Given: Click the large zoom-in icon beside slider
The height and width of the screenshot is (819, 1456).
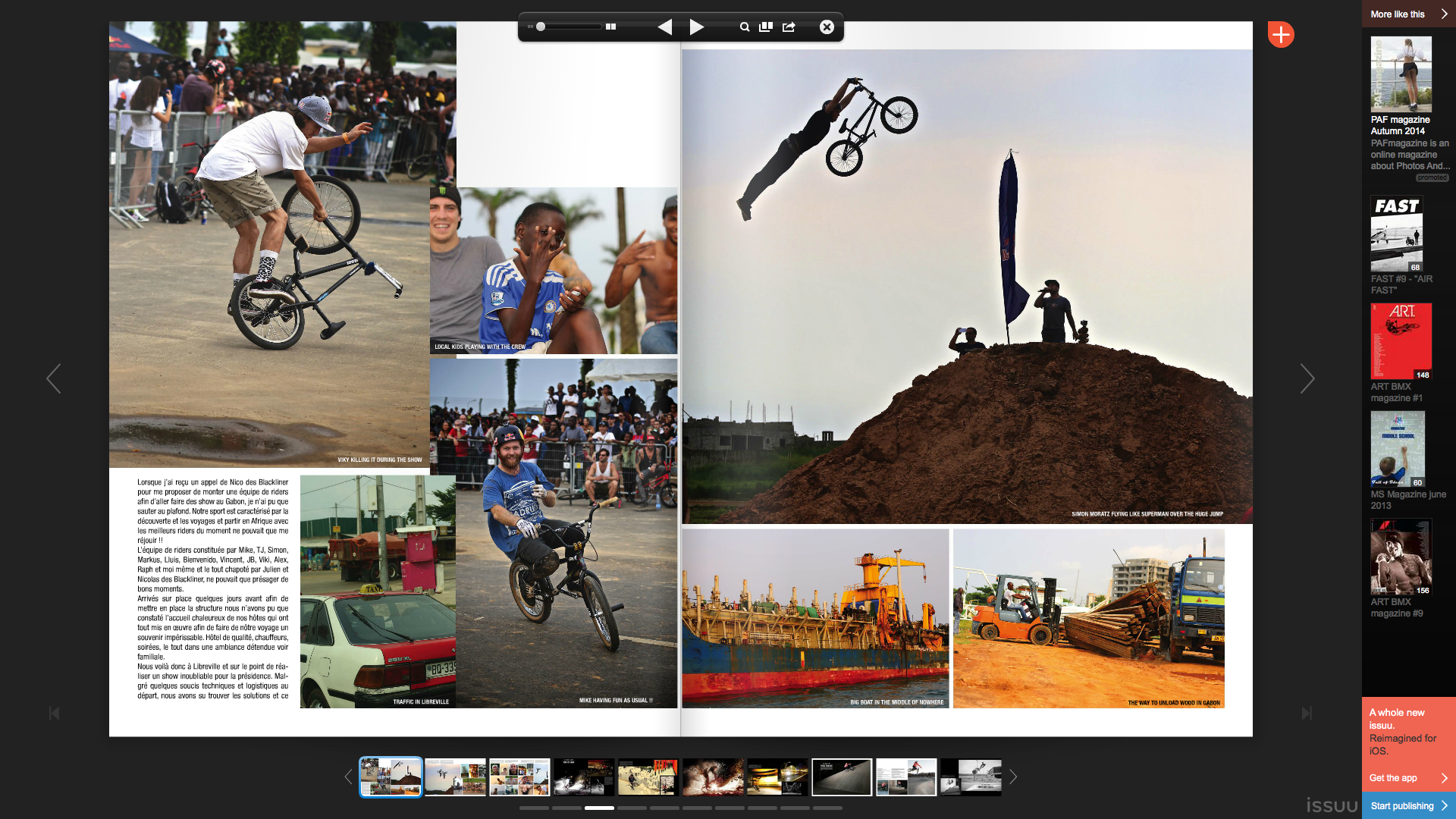Looking at the screenshot, I should (x=610, y=27).
